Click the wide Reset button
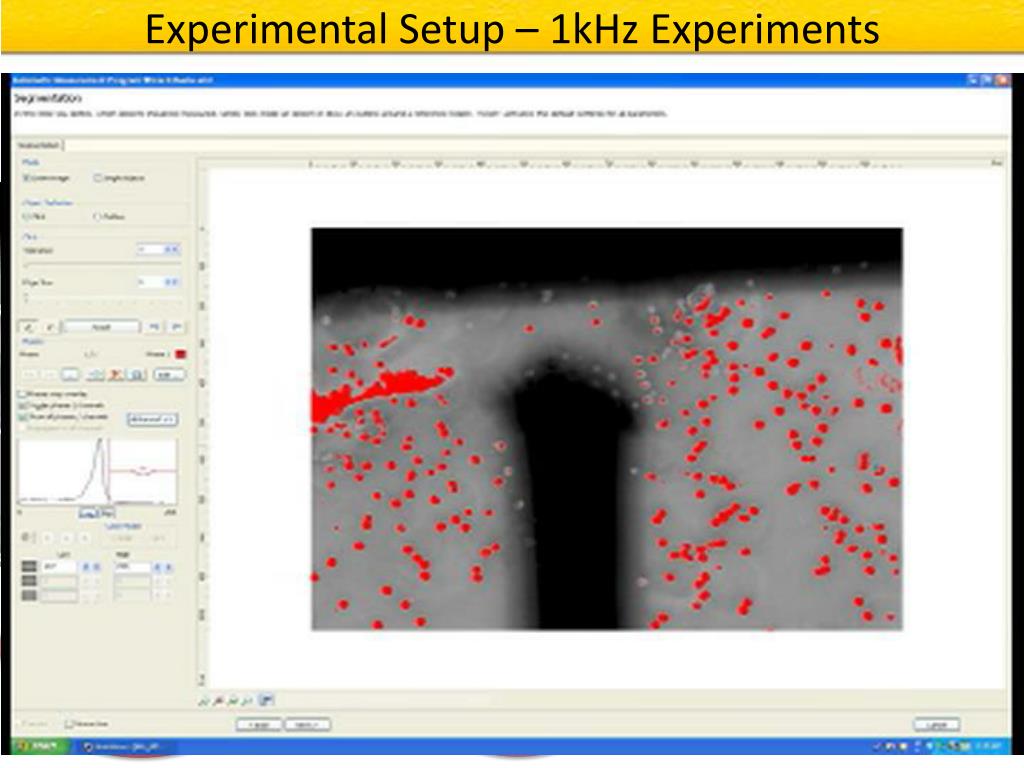This screenshot has height=768, width=1024. tap(102, 326)
